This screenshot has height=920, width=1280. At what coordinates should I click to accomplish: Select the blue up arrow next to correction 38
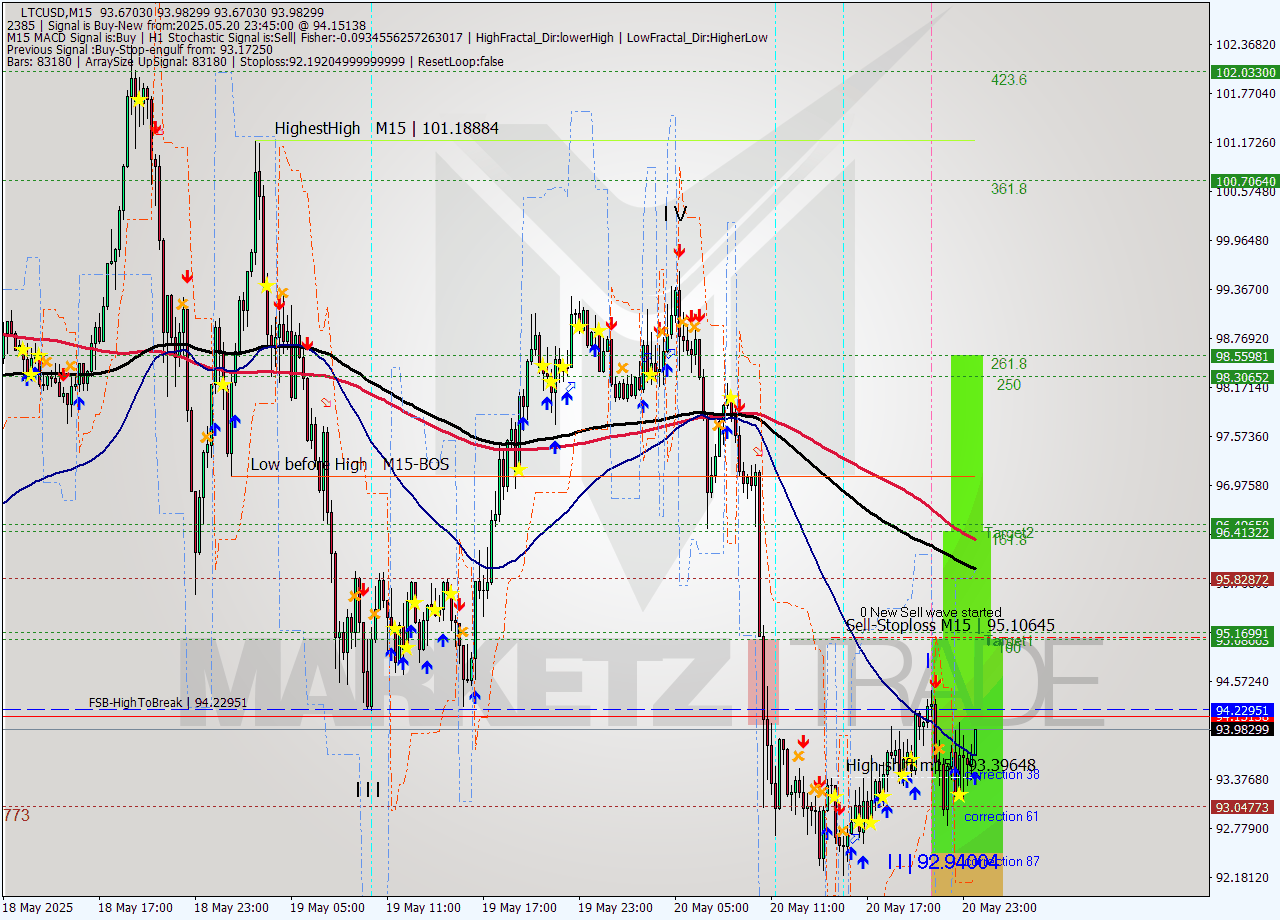(x=975, y=778)
